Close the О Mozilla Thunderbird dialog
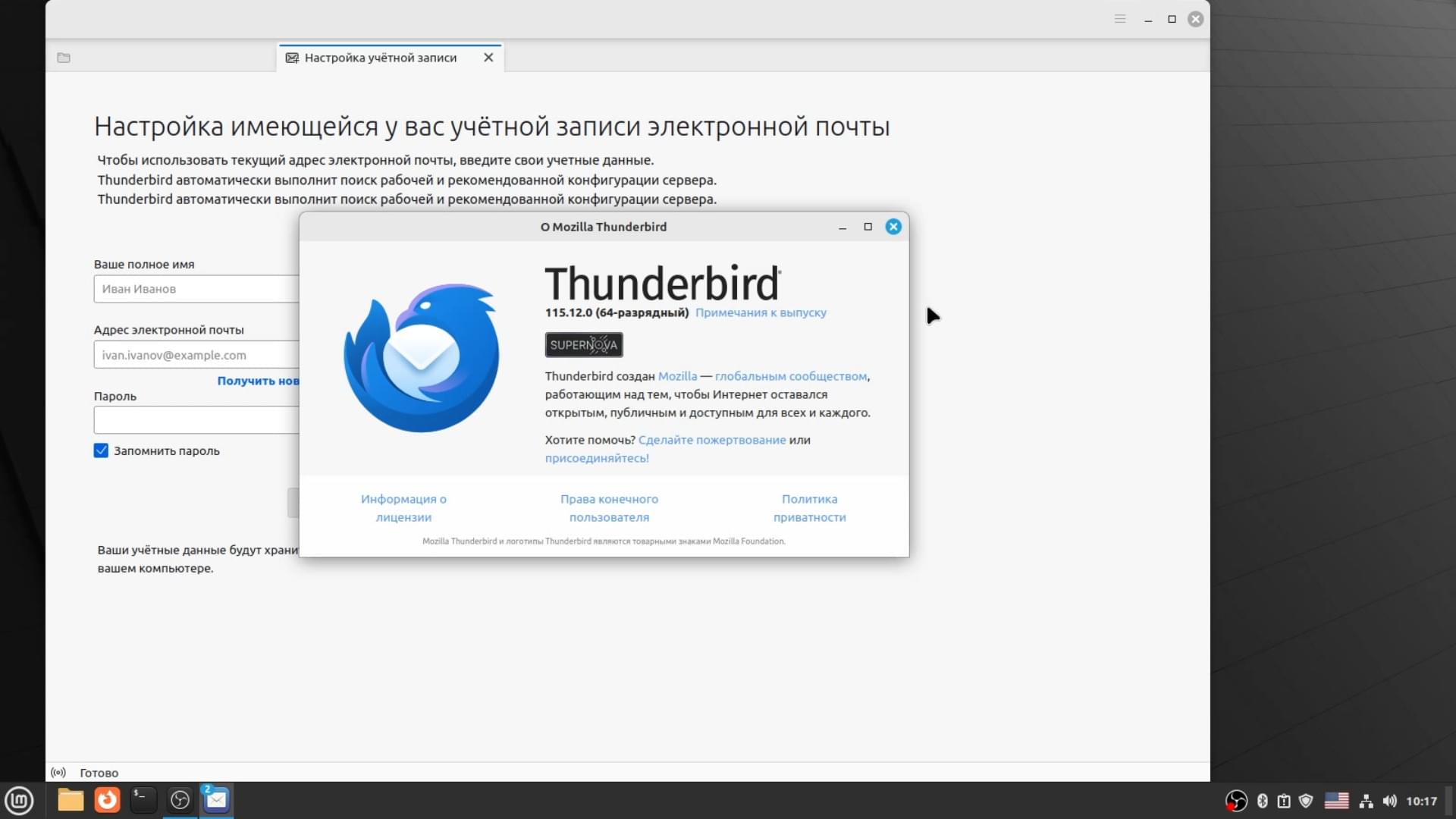Viewport: 1456px width, 819px height. pyautogui.click(x=893, y=227)
